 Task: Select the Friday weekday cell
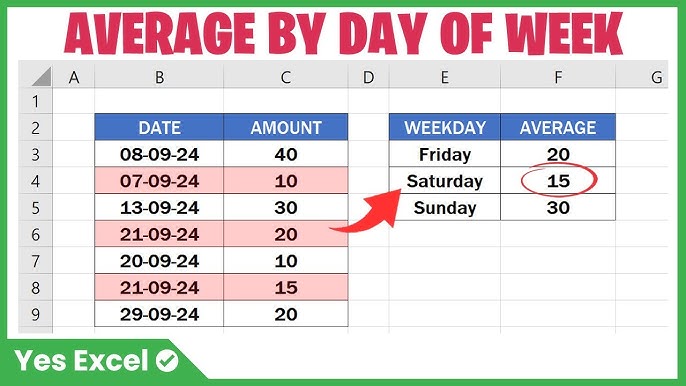tap(445, 154)
